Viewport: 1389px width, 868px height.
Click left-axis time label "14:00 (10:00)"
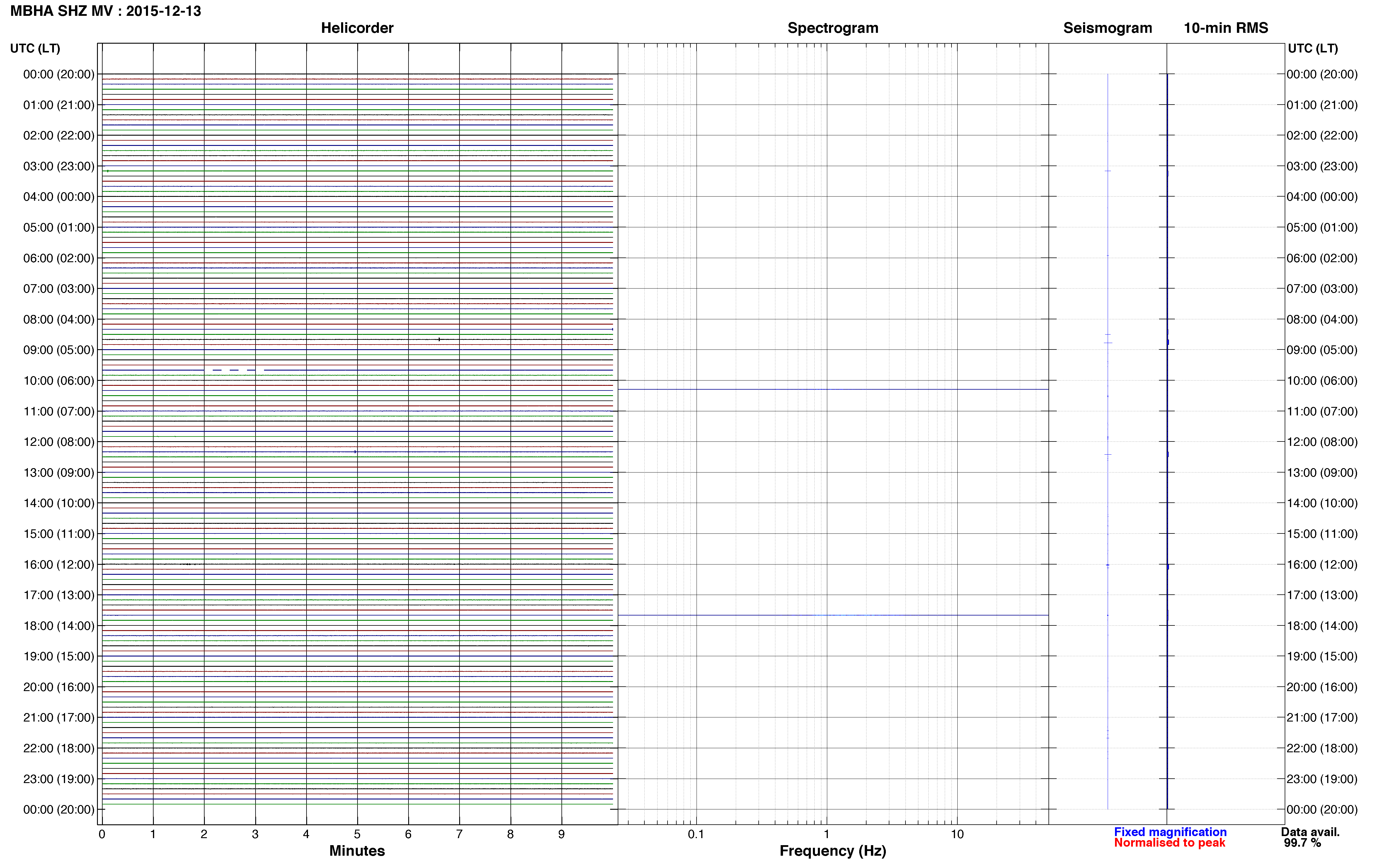59,503
